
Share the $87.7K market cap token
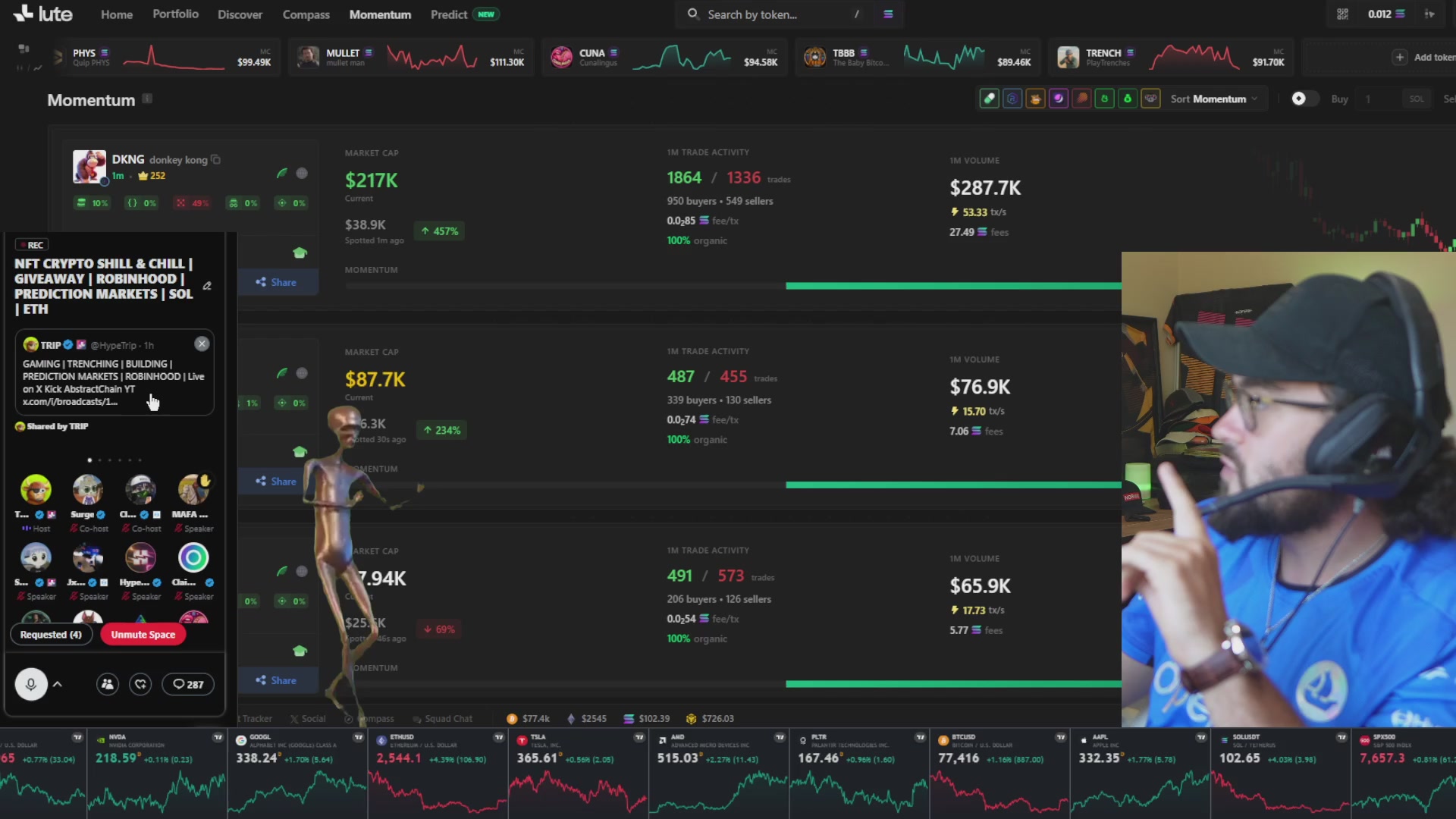(277, 481)
